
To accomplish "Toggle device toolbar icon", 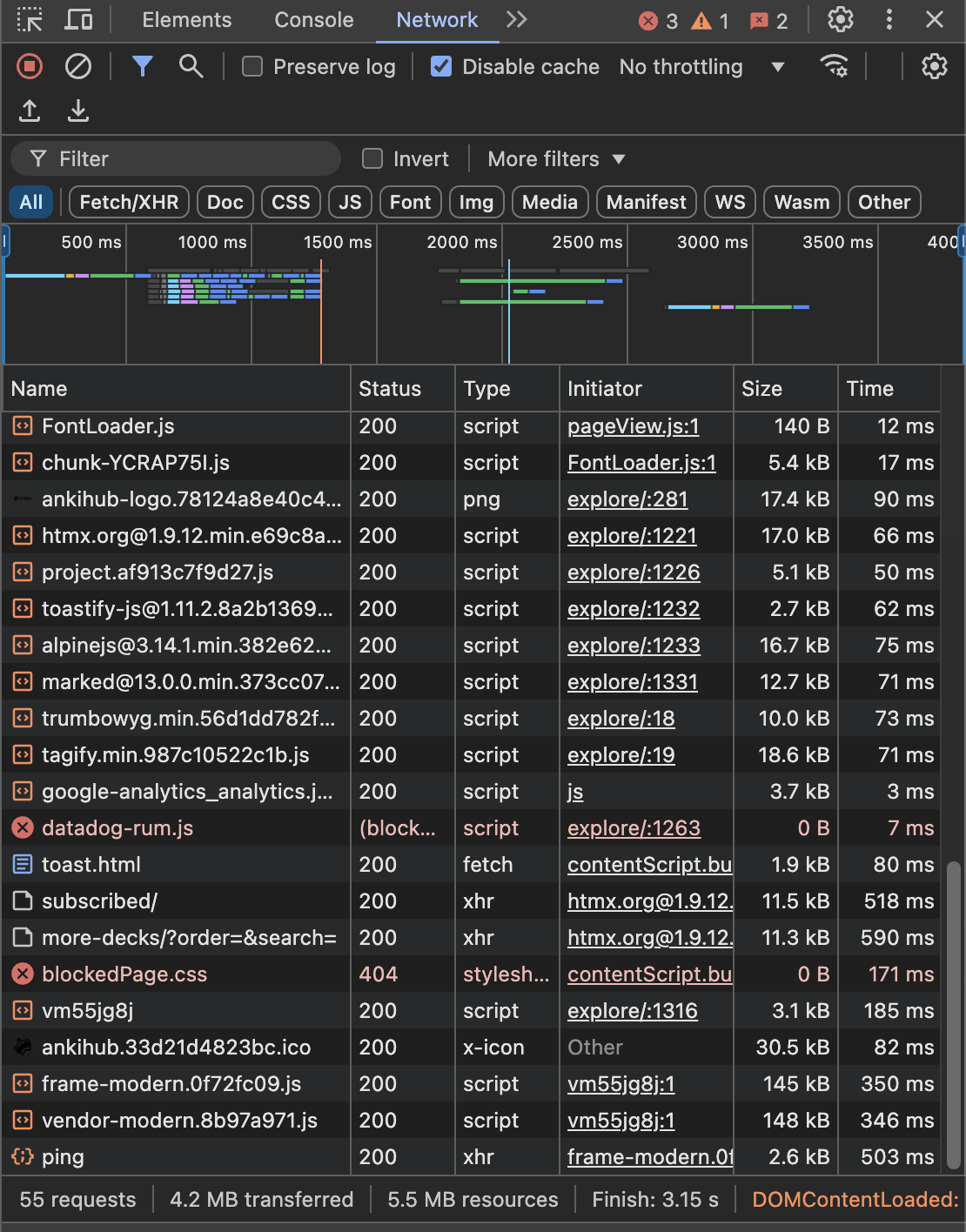I will coord(79,19).
